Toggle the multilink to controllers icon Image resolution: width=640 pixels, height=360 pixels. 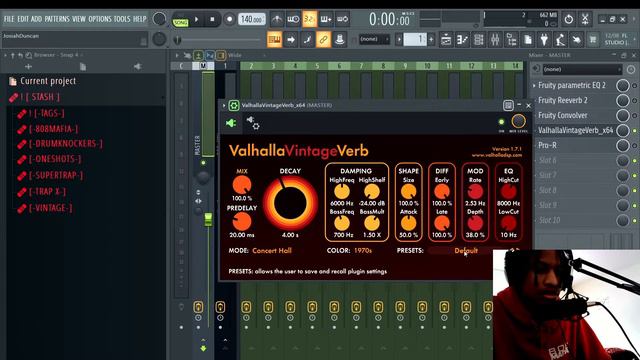coord(323,40)
